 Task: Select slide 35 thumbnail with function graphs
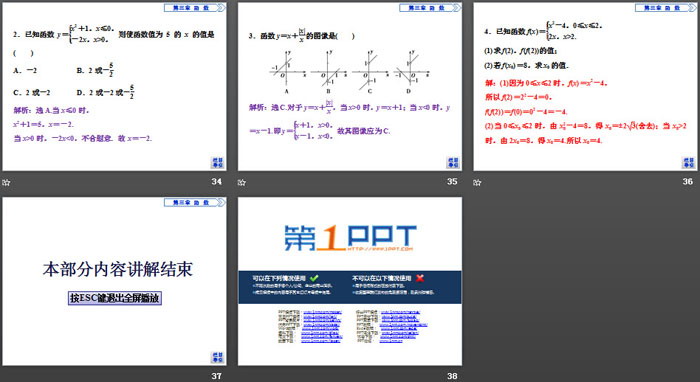coord(350,87)
